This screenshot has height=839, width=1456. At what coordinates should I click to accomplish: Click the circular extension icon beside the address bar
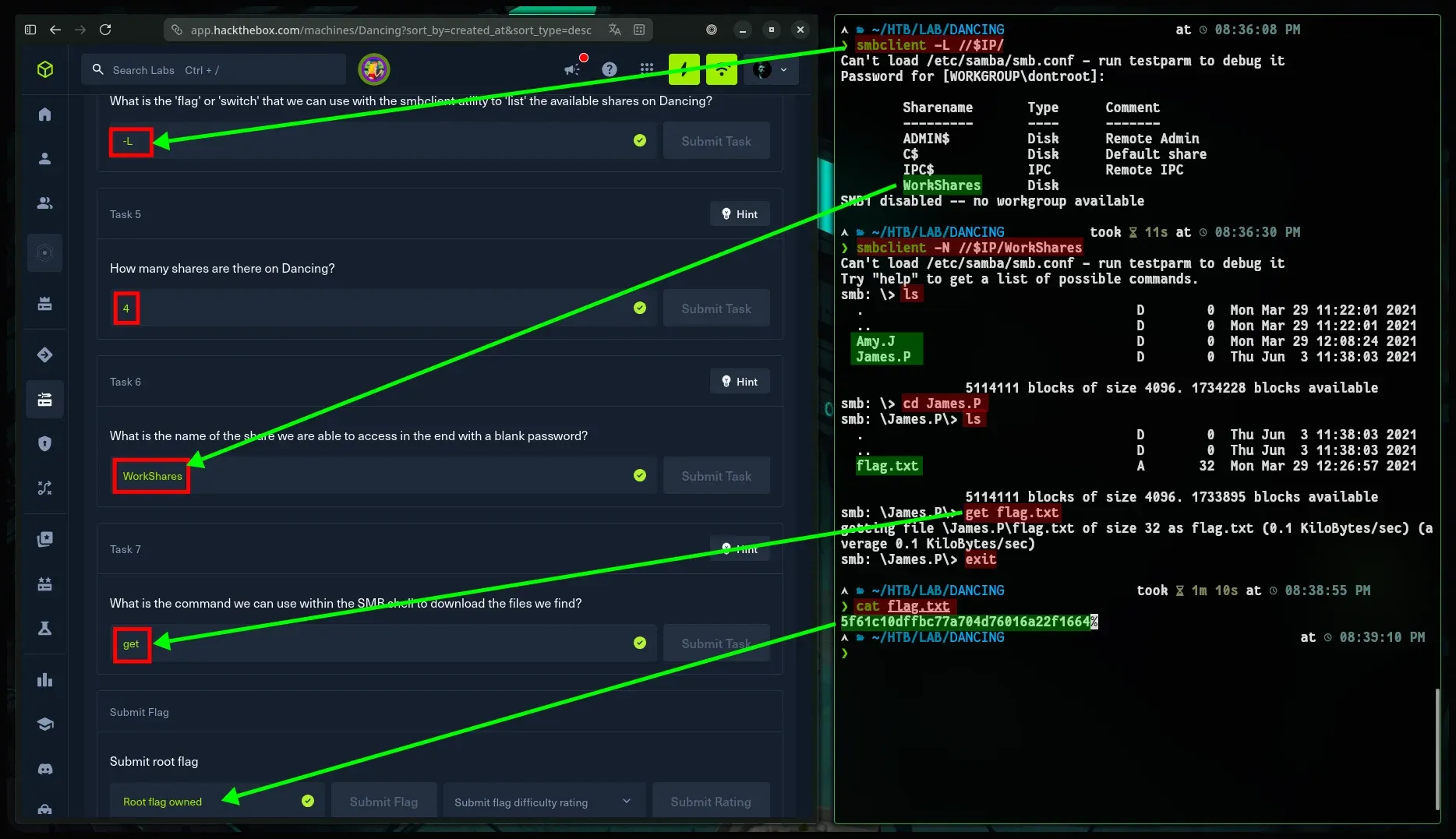click(x=712, y=30)
